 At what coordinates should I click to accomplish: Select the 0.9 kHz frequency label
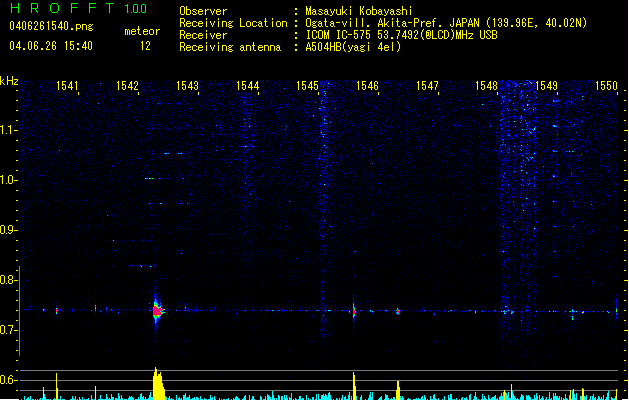click(9, 230)
